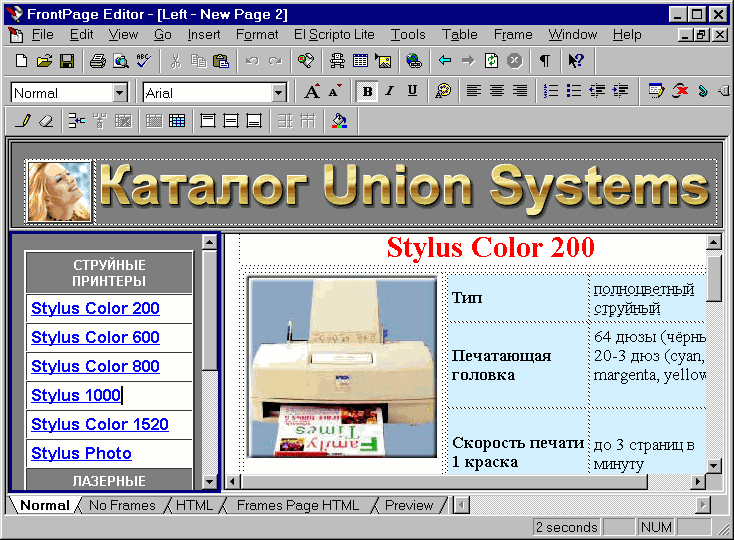Expand the Normal style dropdown
This screenshot has height=540, width=734.
[120, 93]
